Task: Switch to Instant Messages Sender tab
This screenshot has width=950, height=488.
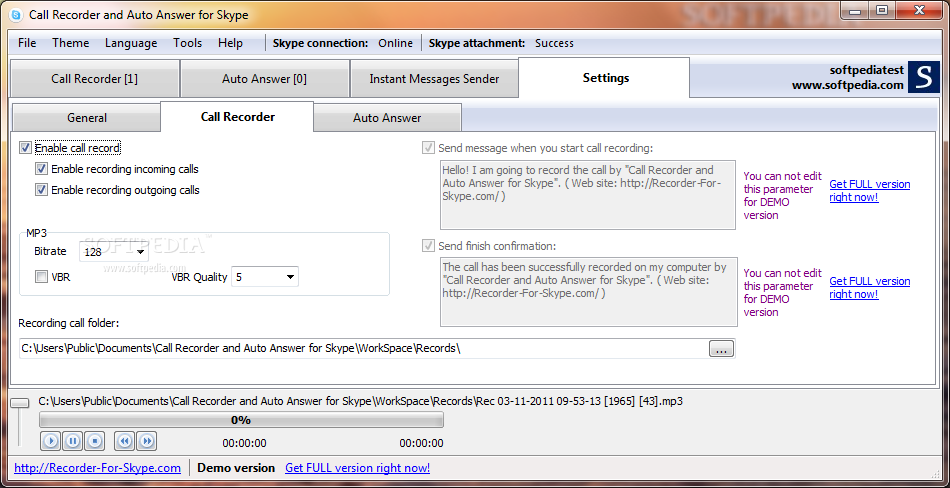Action: (x=434, y=78)
